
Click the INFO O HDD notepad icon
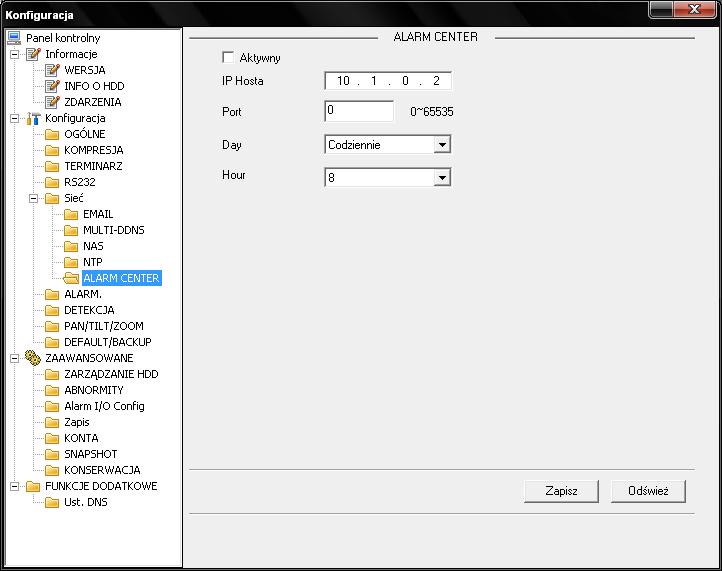53,86
